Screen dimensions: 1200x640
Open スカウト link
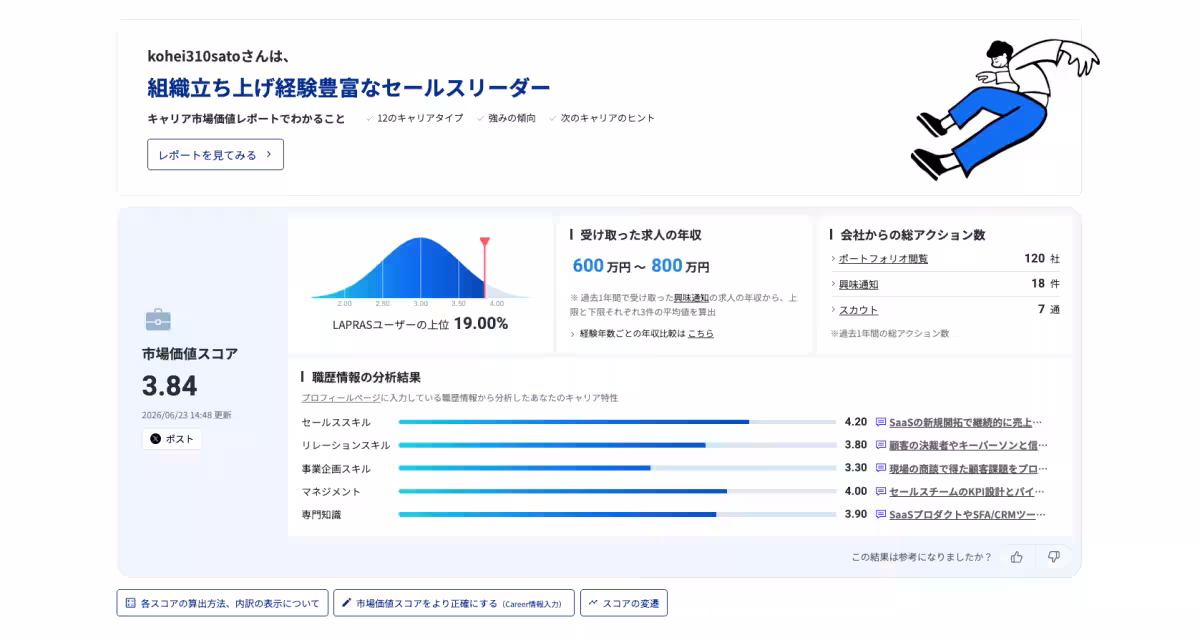tap(858, 310)
